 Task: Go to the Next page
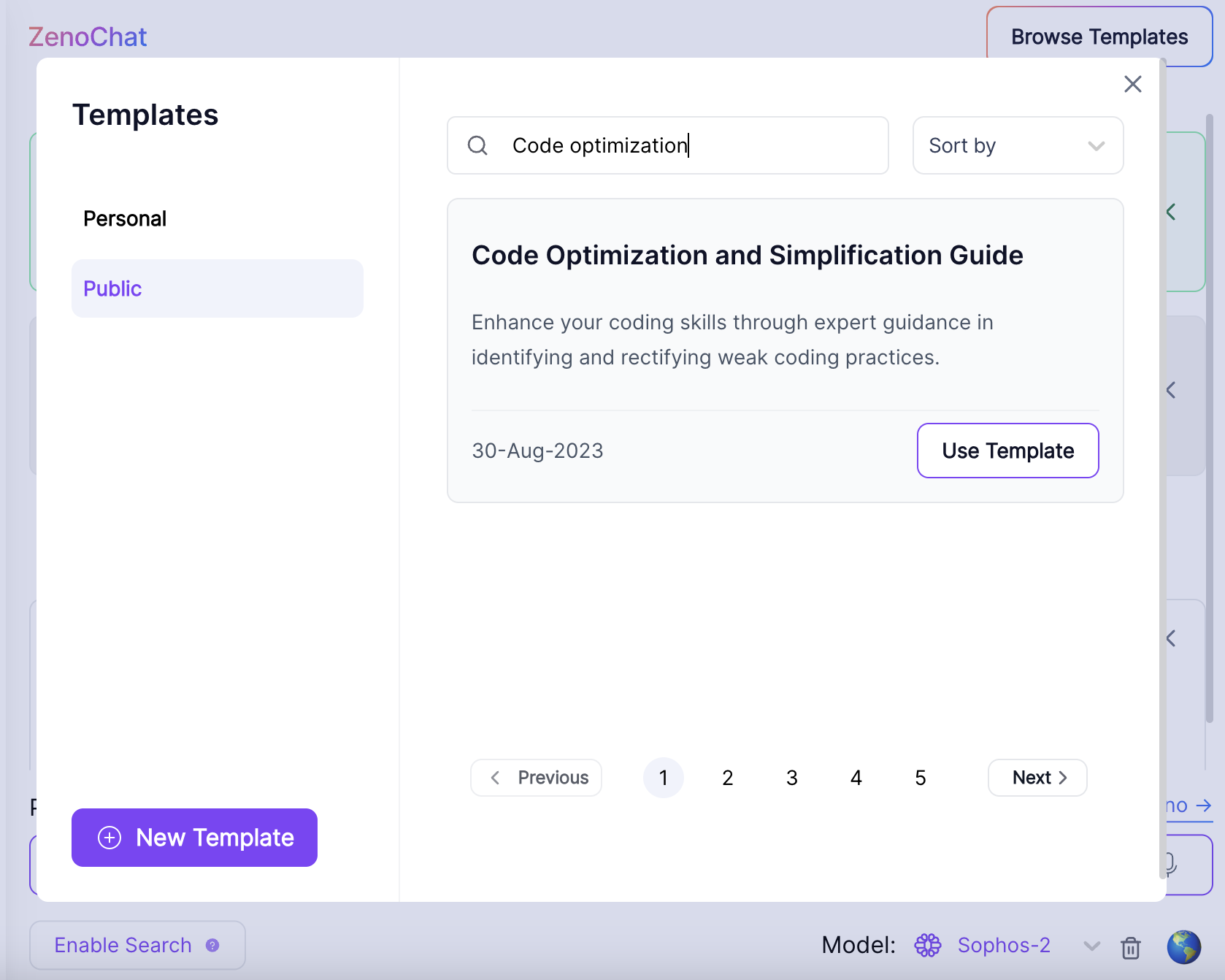click(x=1037, y=778)
